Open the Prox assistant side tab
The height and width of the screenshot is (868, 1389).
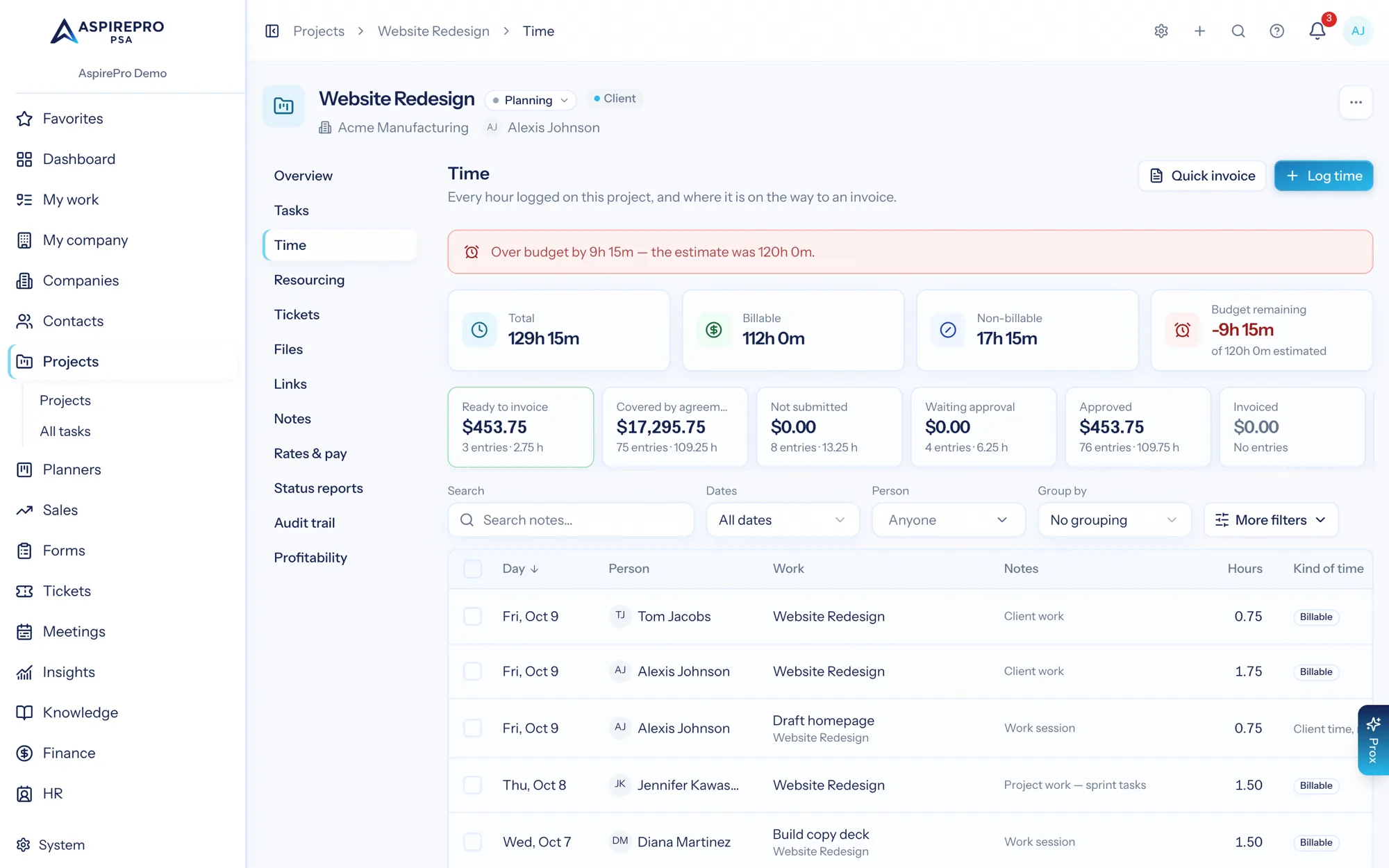pyautogui.click(x=1373, y=740)
